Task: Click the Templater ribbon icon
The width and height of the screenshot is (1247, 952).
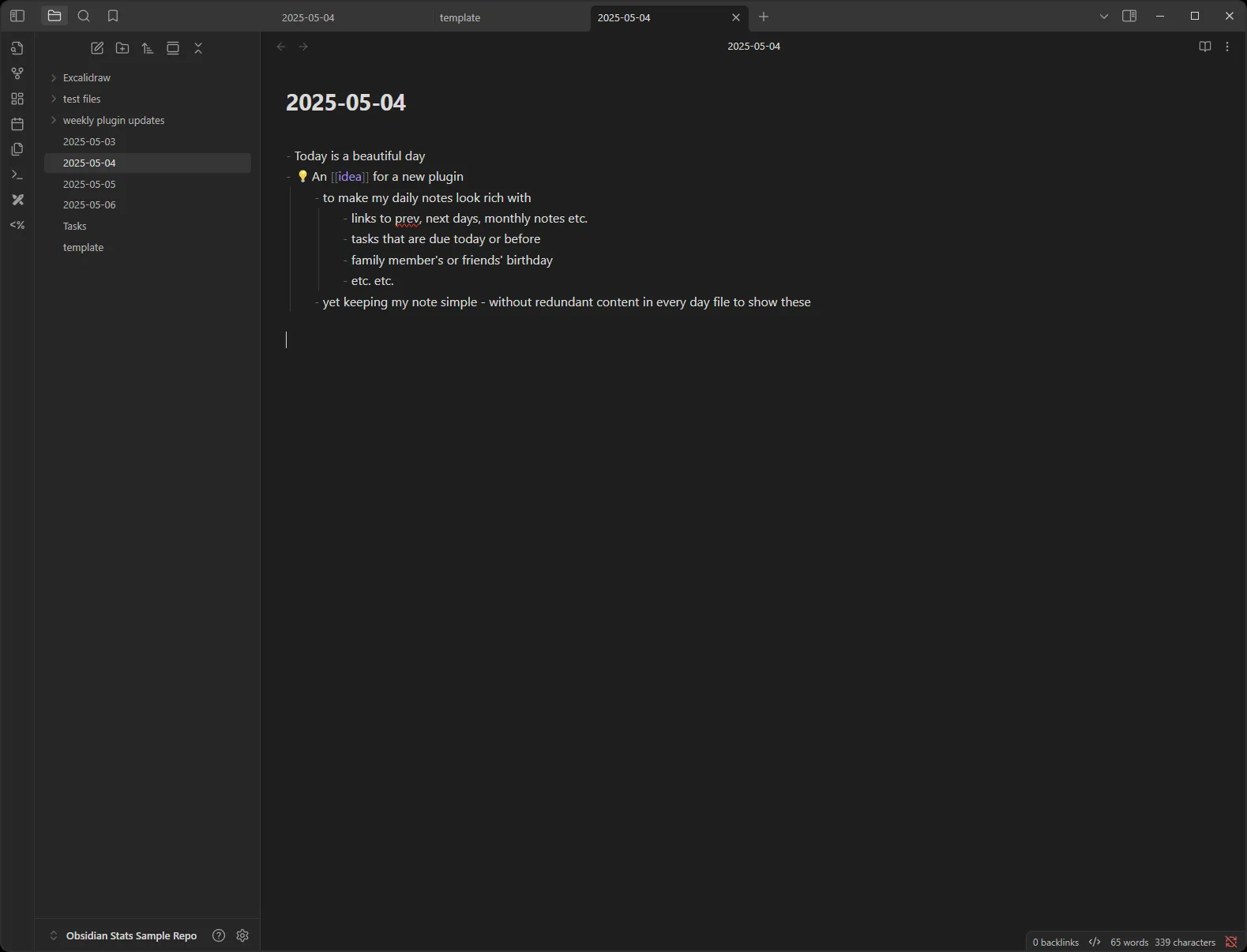Action: coord(17,225)
